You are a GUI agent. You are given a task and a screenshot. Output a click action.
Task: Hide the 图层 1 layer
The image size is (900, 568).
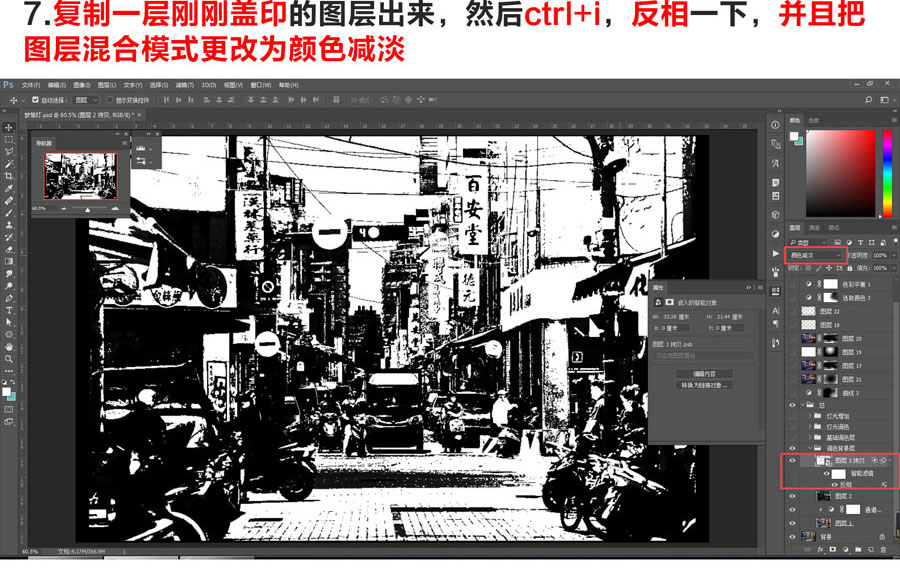click(x=793, y=523)
